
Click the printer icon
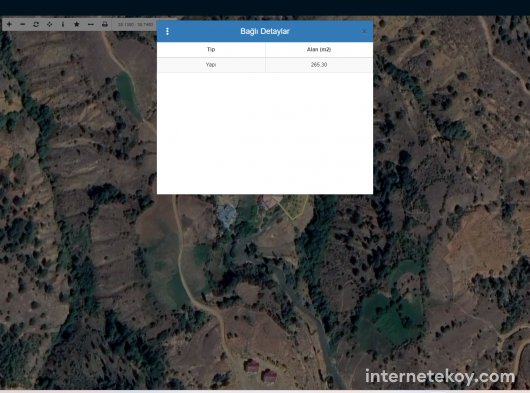point(105,24)
